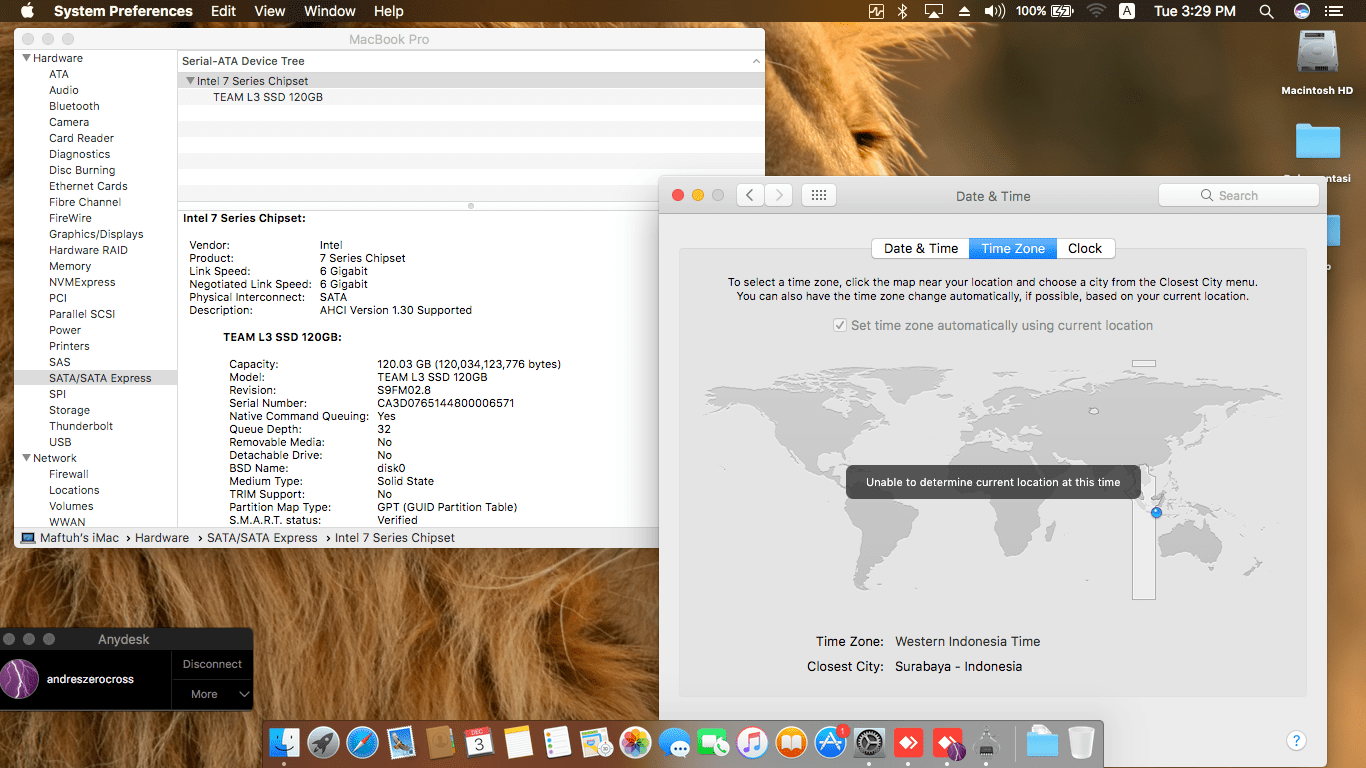
Task: Collapse the Network tree section
Action: point(26,458)
